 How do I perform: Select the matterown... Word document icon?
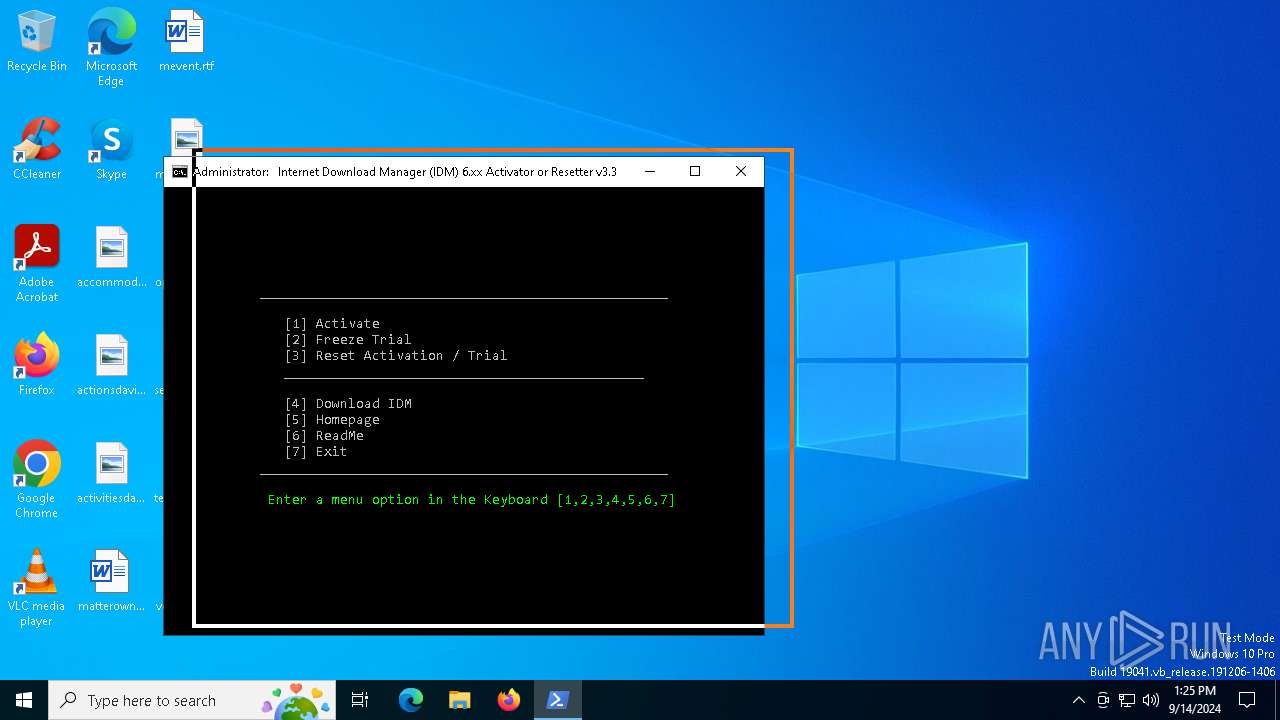point(111,581)
